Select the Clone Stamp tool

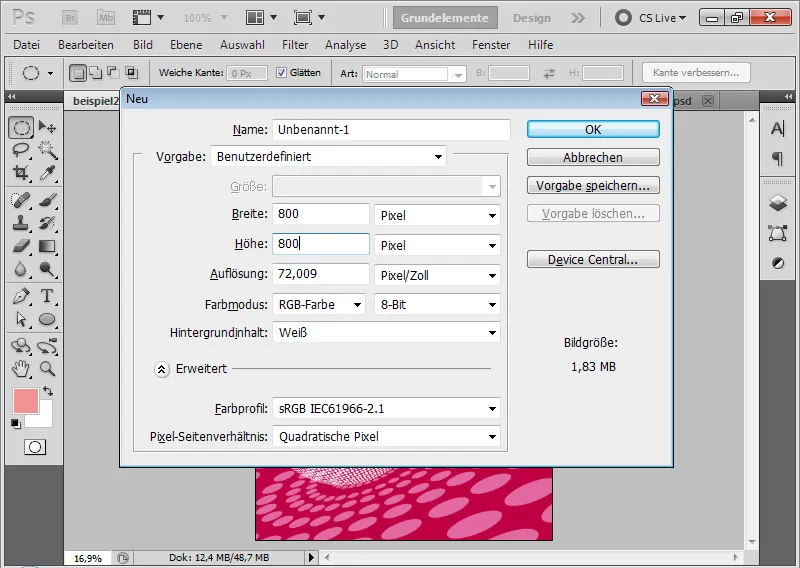tap(21, 223)
